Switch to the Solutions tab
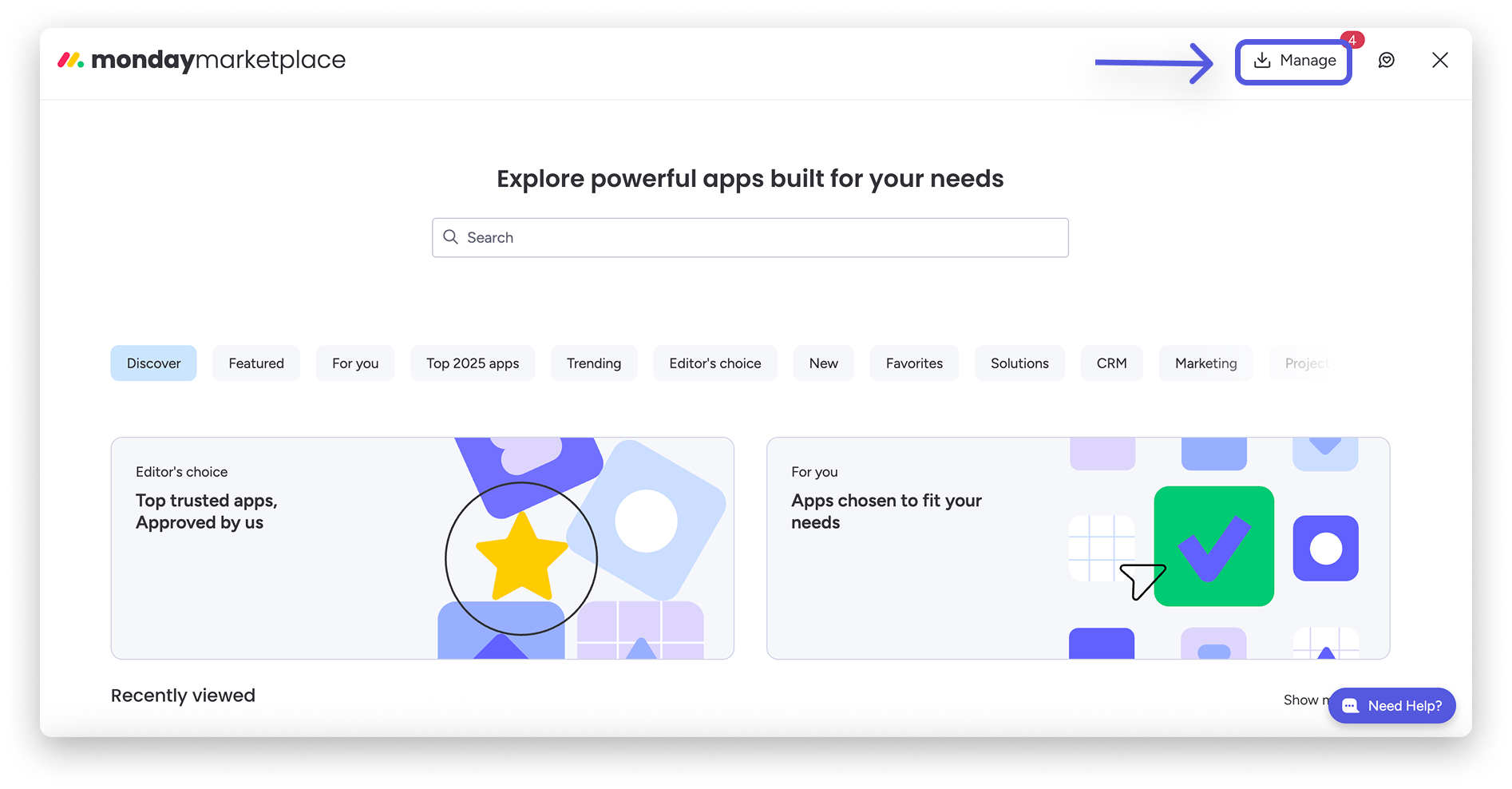The height and width of the screenshot is (789, 1512). 1019,363
